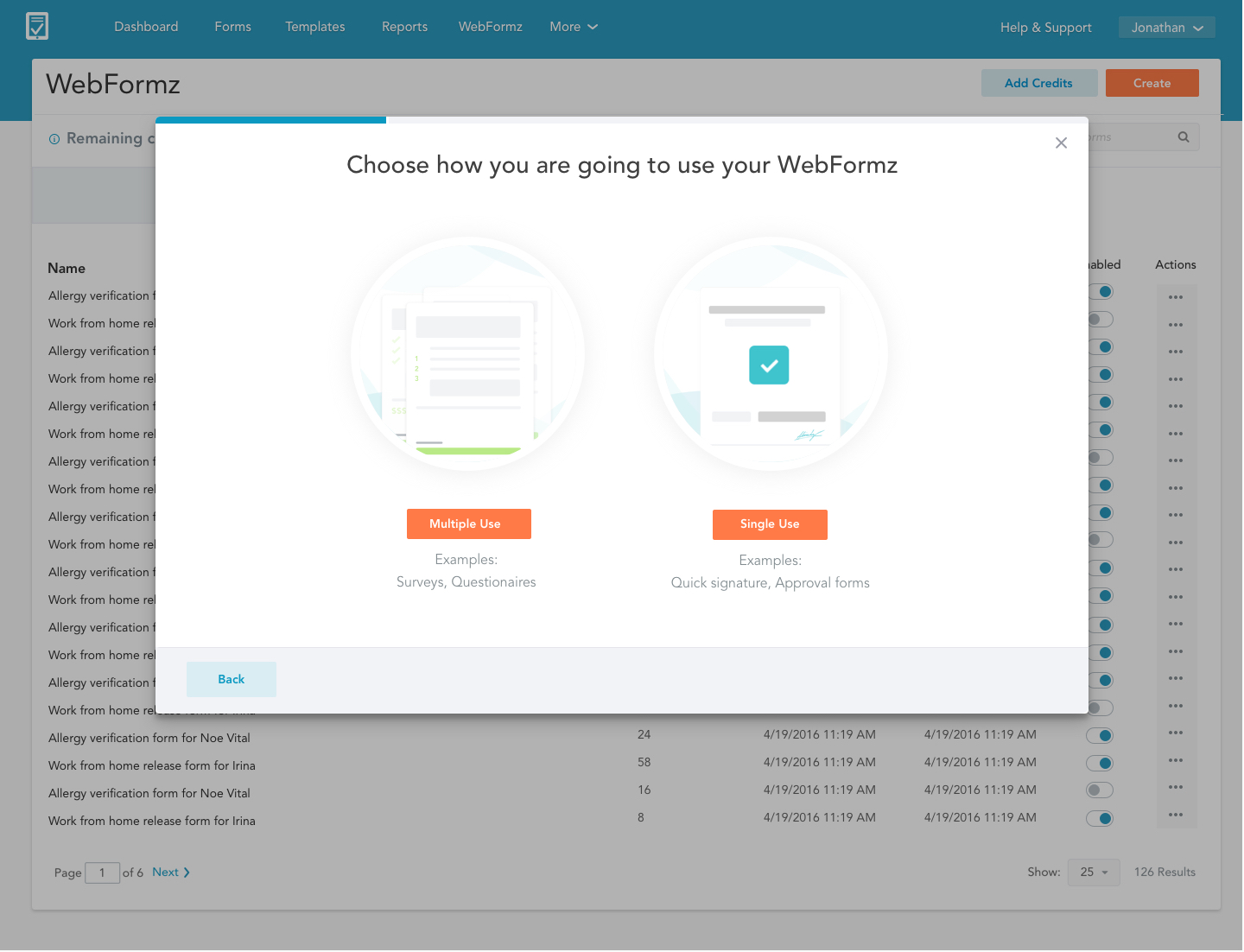This screenshot has height=952, width=1244.
Task: Click the search magnifier icon
Action: [1183, 137]
